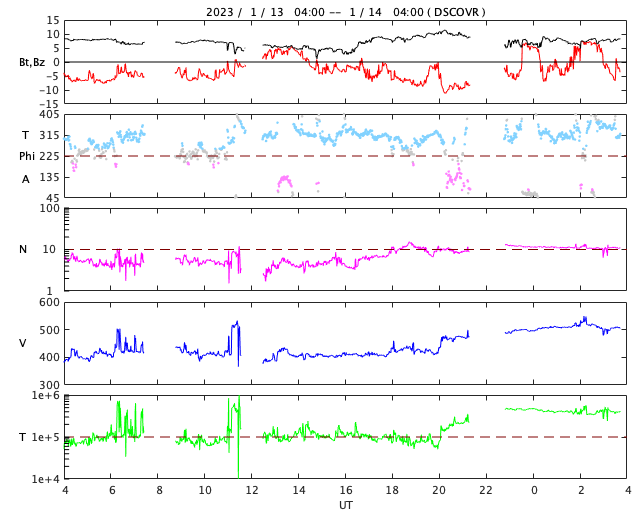Click the "-10" tick on the Bt,Bz axis
640x512 pixels.
click(49, 90)
